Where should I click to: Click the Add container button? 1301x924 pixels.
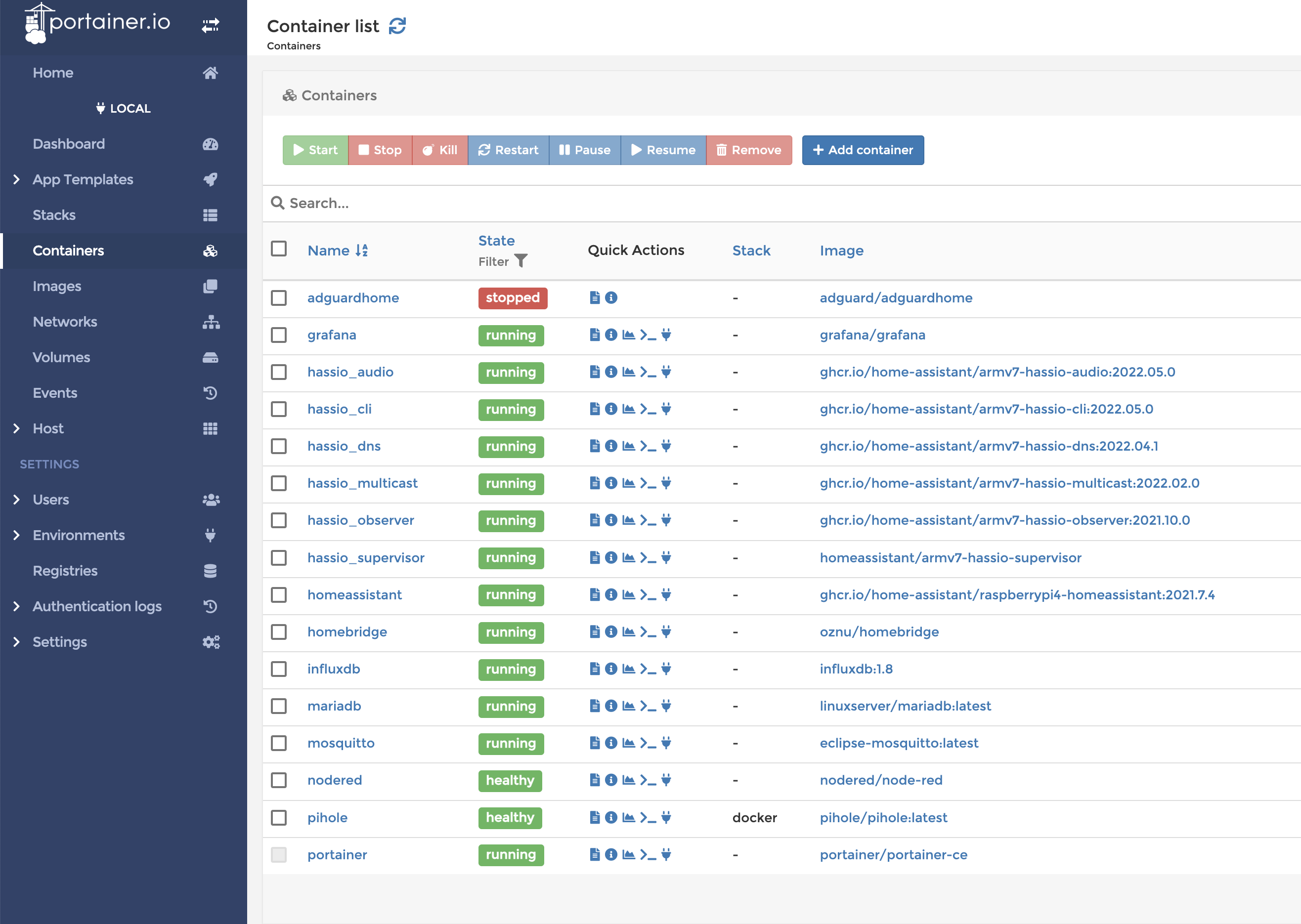[x=863, y=150]
